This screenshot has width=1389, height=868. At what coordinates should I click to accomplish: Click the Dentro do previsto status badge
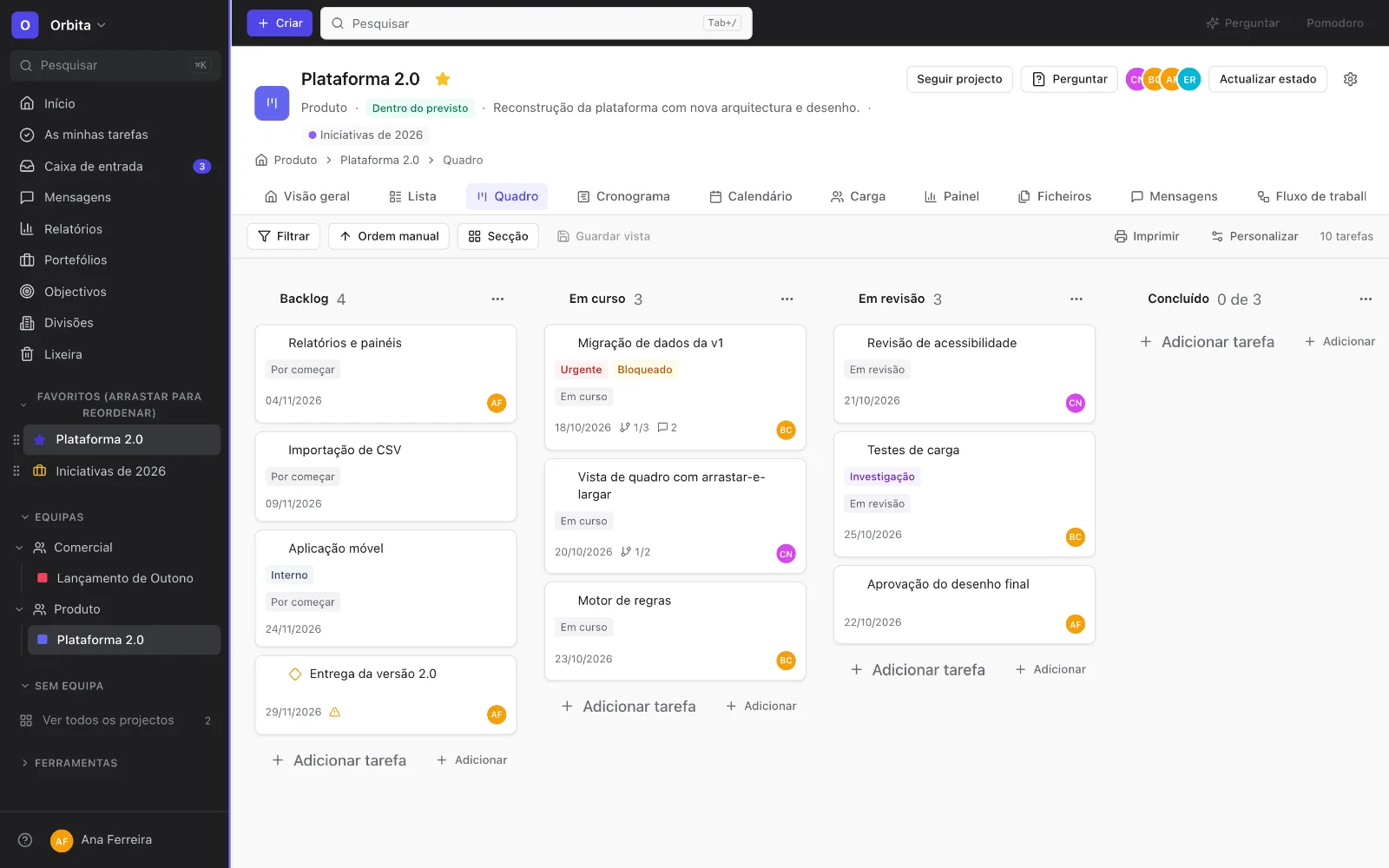420,108
